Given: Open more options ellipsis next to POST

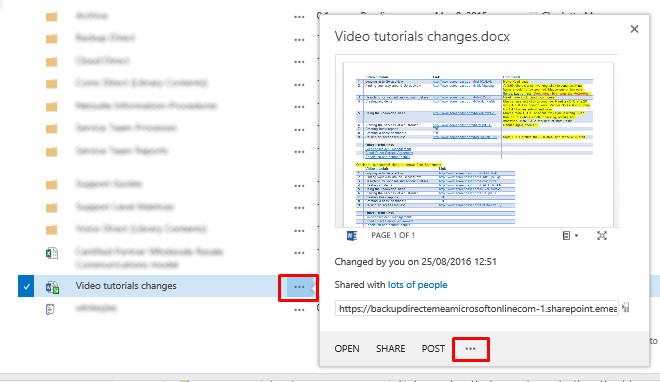Looking at the screenshot, I should coord(471,349).
